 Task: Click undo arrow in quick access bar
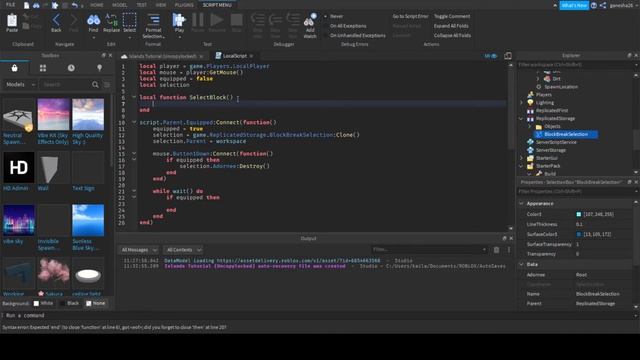[x=74, y=5]
